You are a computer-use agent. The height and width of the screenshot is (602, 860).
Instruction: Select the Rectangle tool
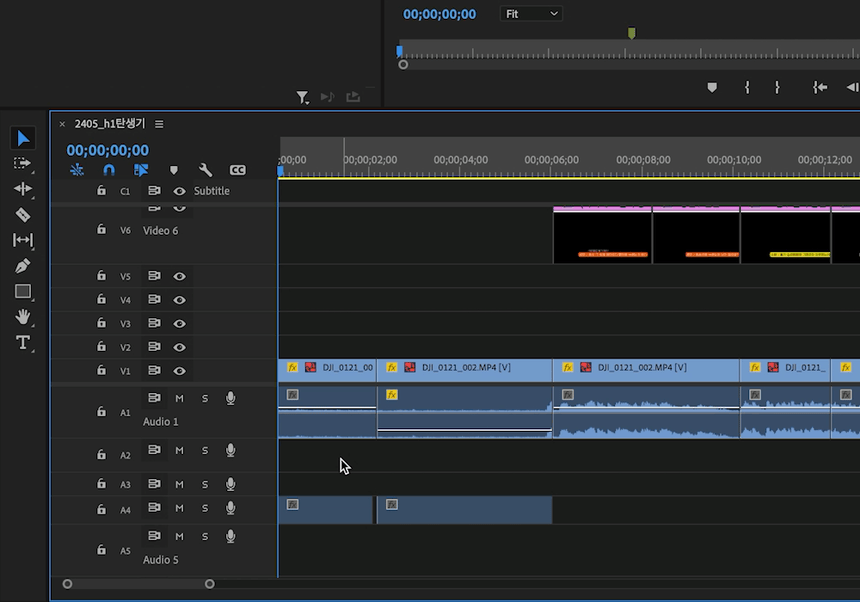23,292
